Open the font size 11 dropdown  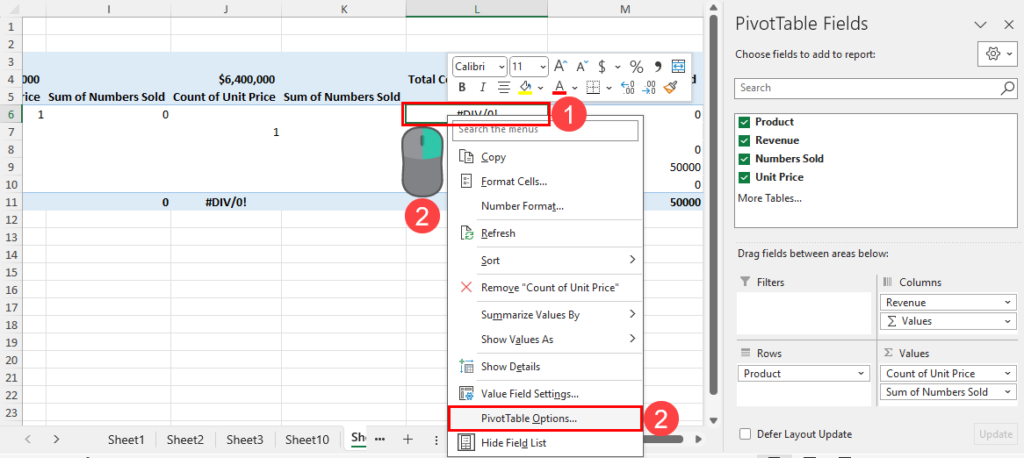pos(543,67)
